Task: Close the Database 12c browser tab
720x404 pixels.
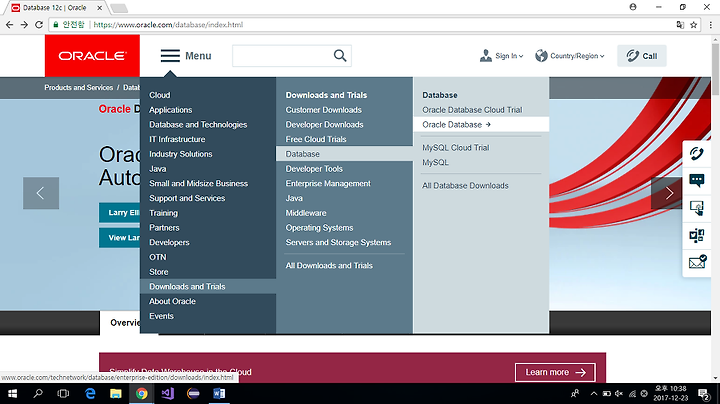Action: [99, 8]
